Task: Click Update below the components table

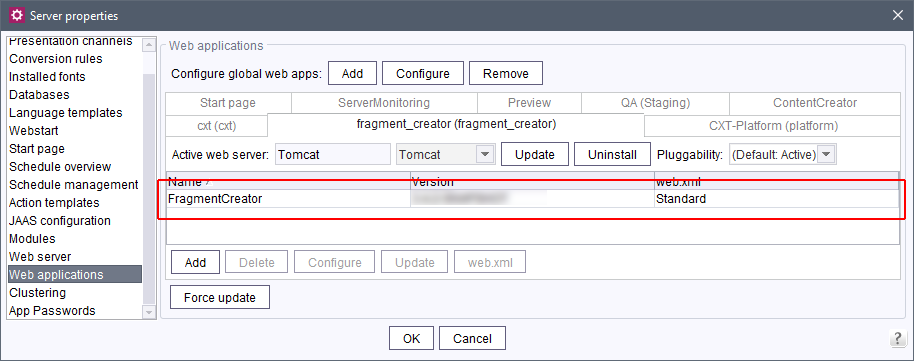Action: [x=414, y=262]
